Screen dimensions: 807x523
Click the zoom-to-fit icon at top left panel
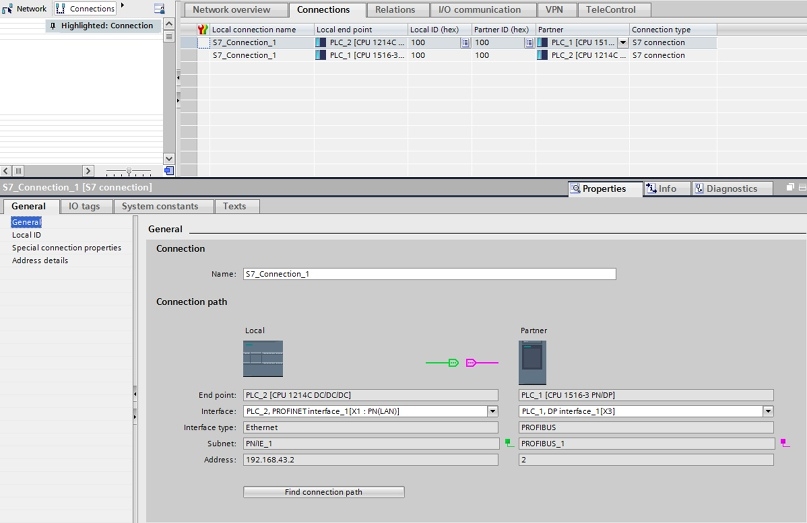160,9
